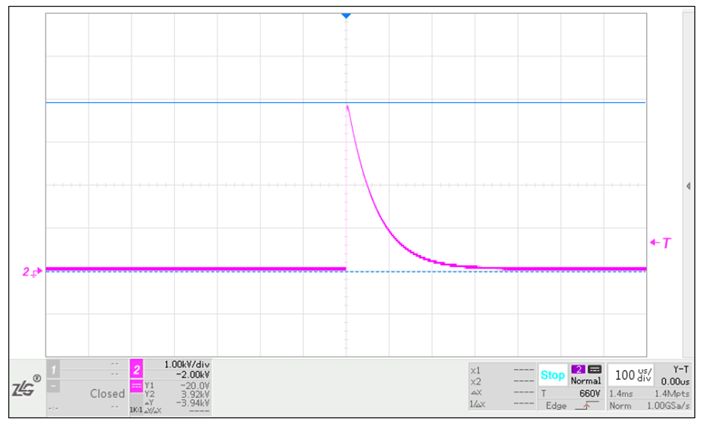Click the purple trigger source 2 icon

tap(577, 370)
